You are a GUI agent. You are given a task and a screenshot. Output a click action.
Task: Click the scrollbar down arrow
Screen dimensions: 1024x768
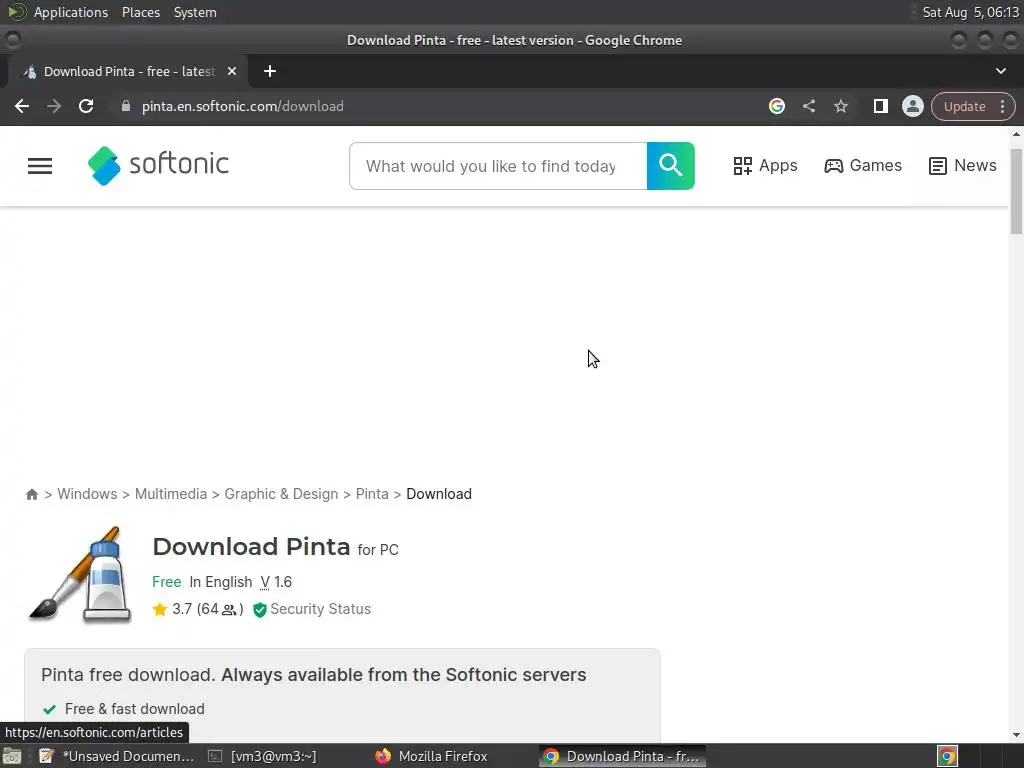pyautogui.click(x=1016, y=735)
